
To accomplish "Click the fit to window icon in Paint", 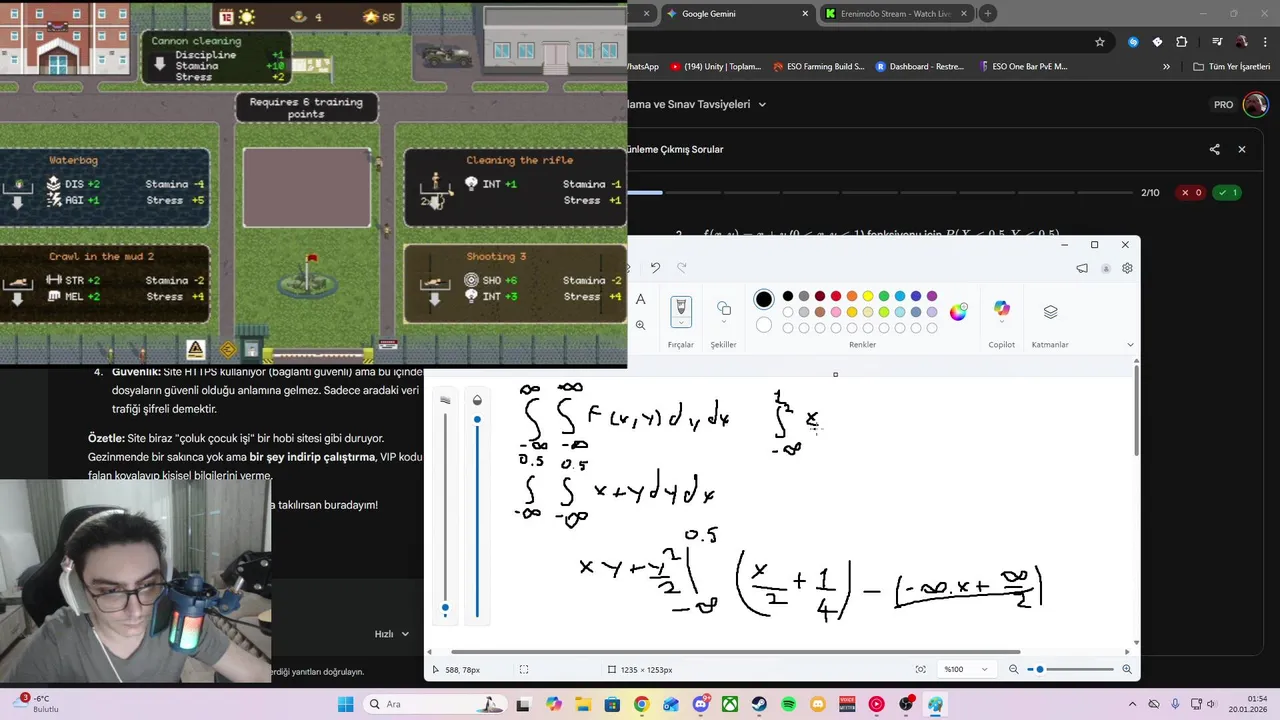I will [920, 669].
